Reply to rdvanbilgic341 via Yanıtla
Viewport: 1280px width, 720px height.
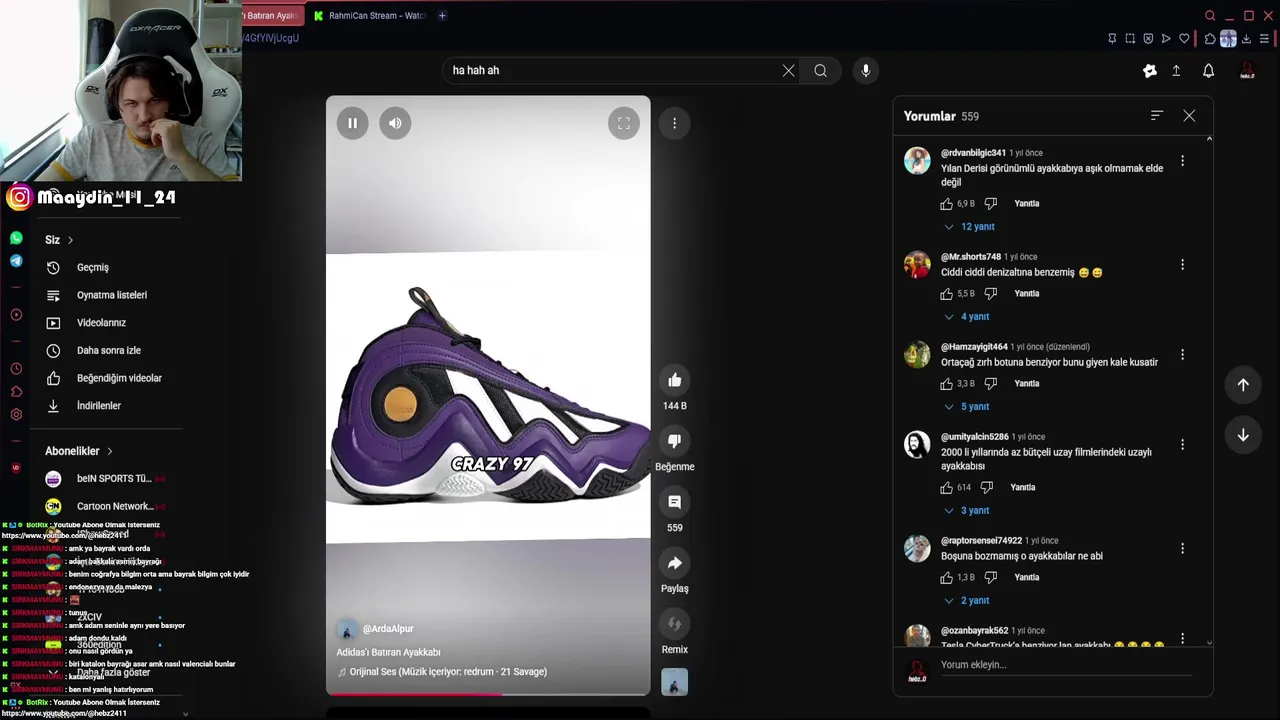pyautogui.click(x=1027, y=203)
